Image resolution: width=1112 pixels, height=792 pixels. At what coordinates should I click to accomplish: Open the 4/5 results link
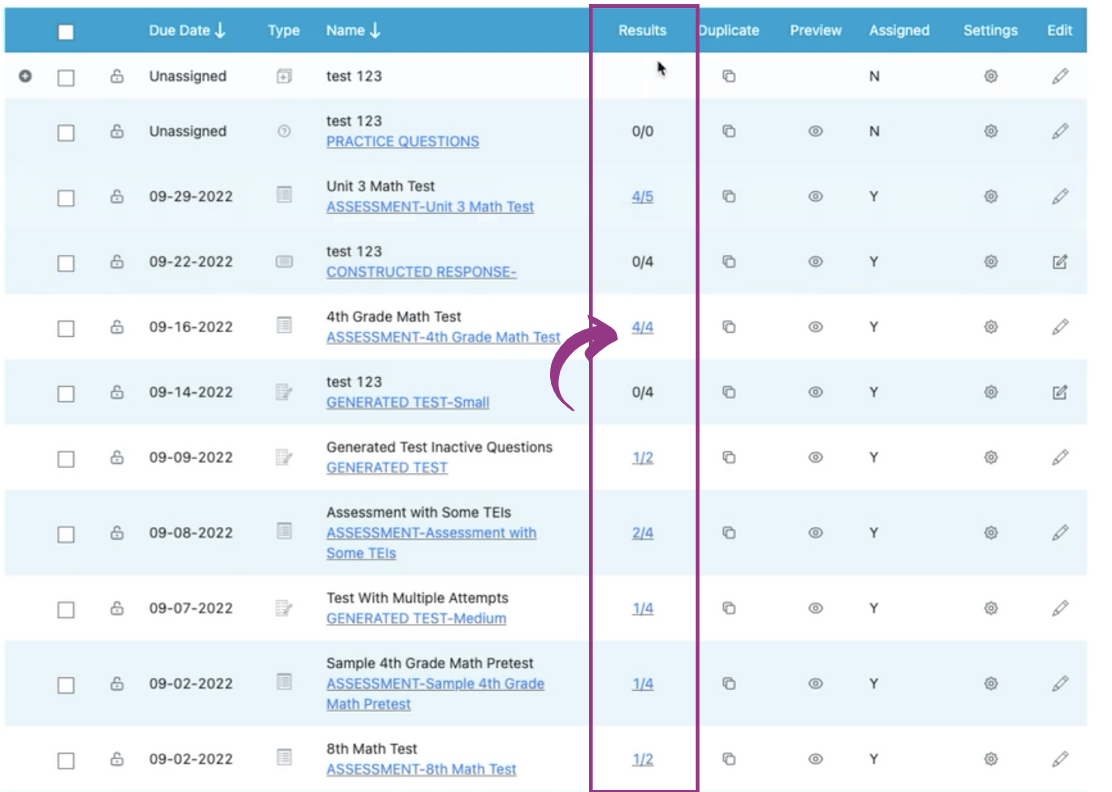(x=642, y=197)
